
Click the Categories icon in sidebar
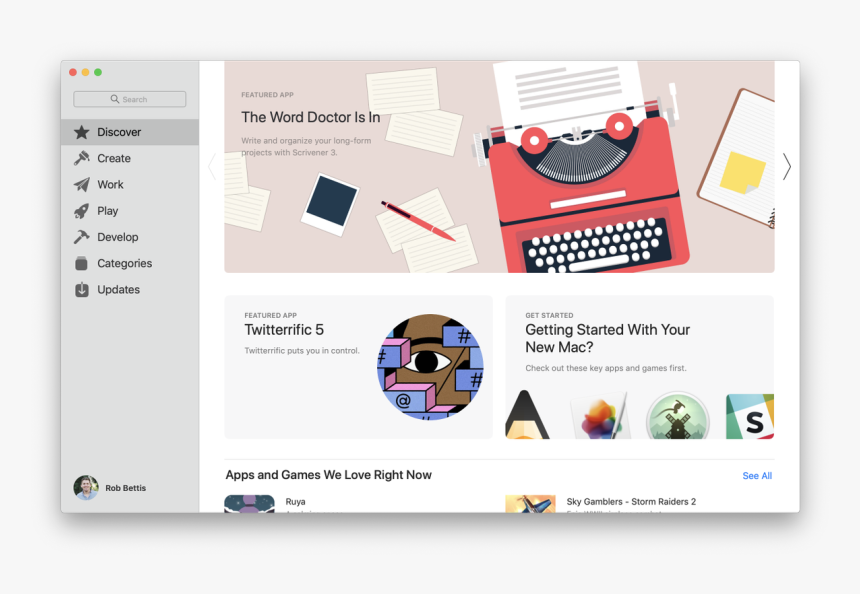(x=81, y=263)
